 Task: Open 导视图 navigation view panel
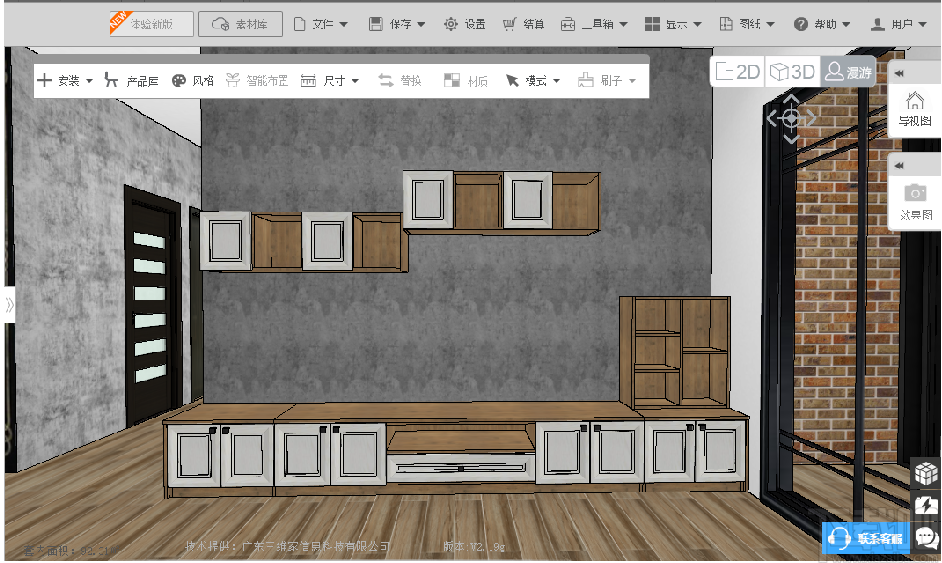(x=914, y=110)
